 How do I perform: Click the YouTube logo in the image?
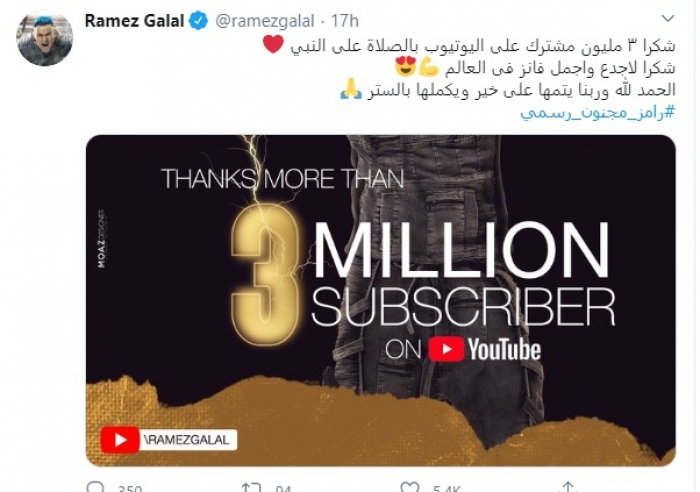pos(485,350)
